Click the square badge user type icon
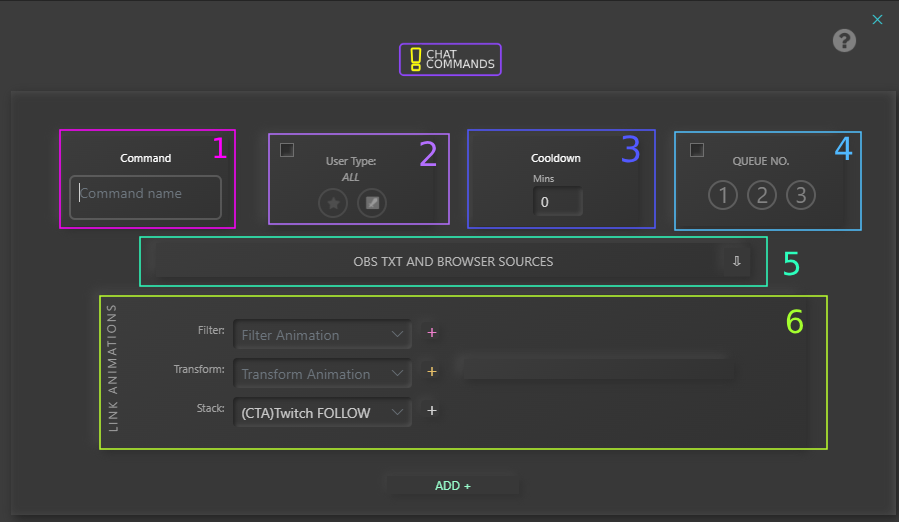 pos(371,203)
